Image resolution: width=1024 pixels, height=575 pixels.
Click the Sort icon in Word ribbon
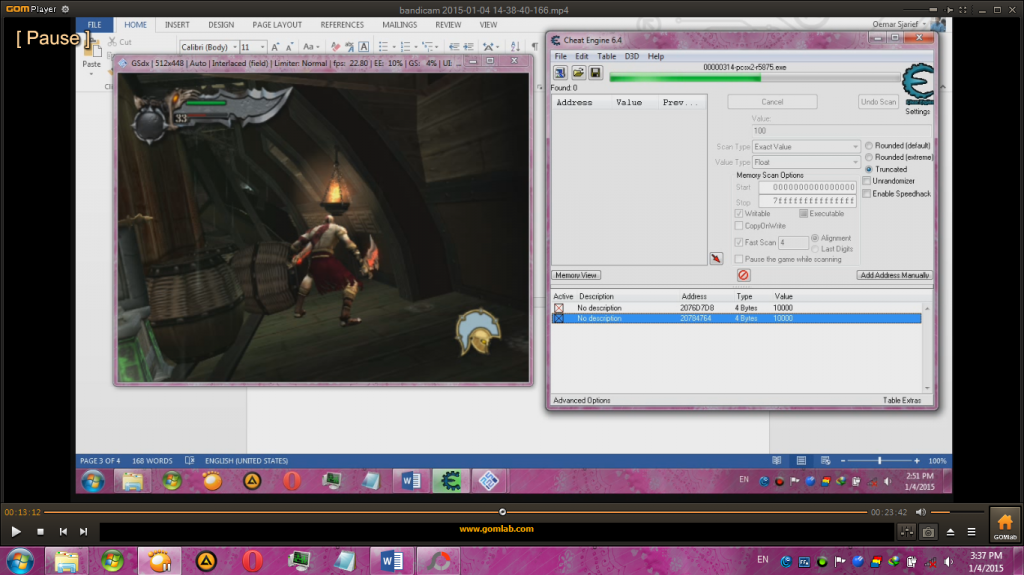(x=515, y=47)
